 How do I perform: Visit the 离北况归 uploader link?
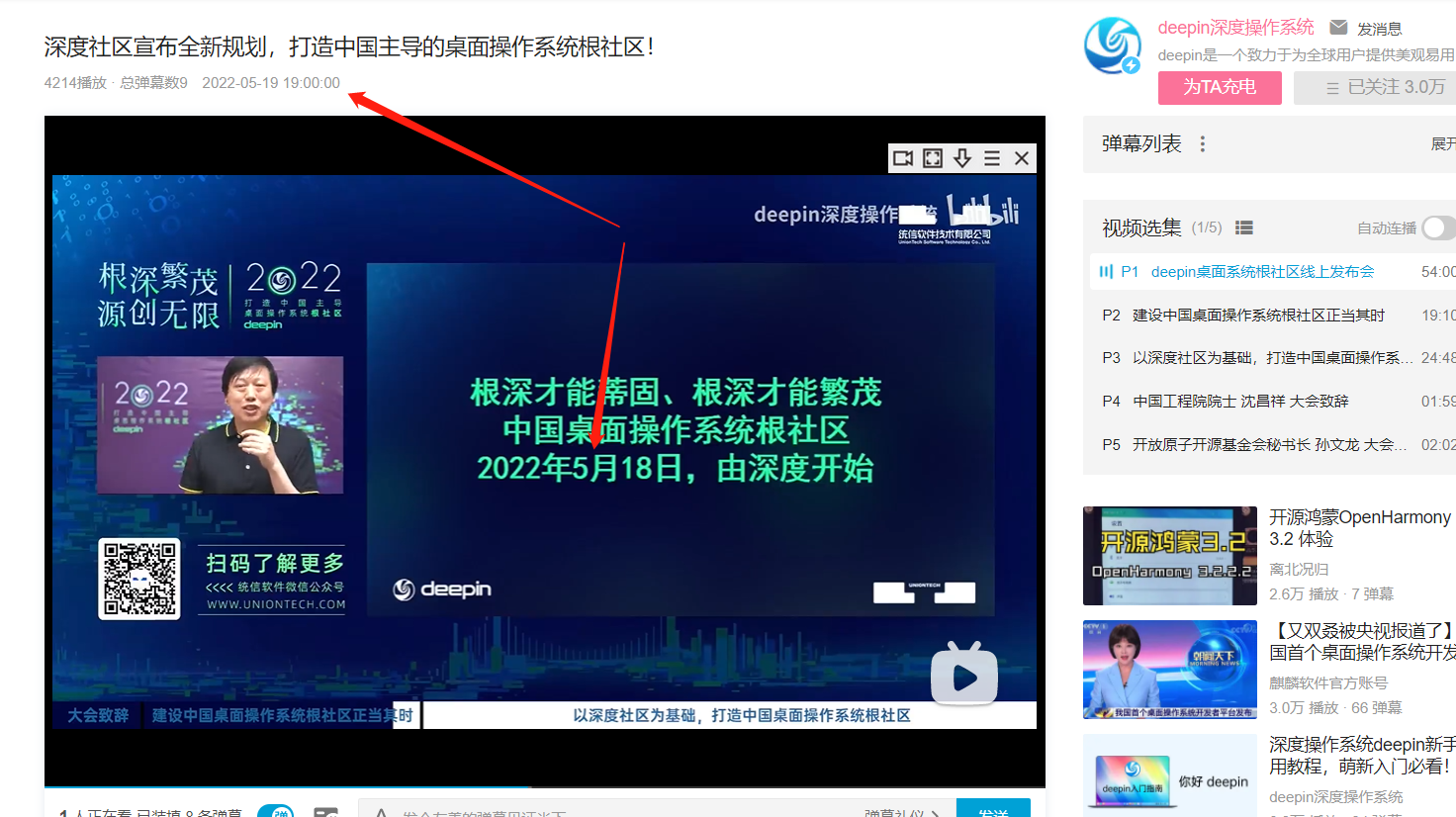[x=1299, y=570]
